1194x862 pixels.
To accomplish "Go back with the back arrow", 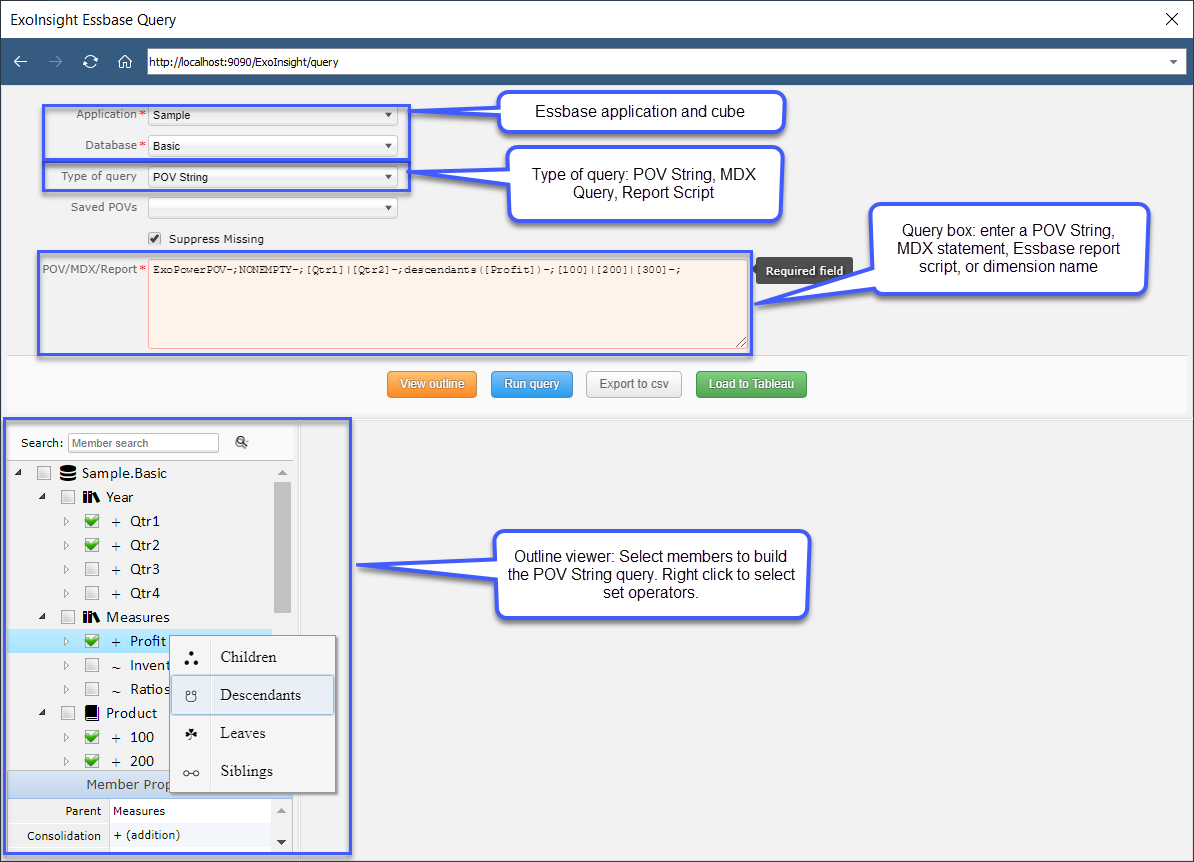I will coord(21,62).
